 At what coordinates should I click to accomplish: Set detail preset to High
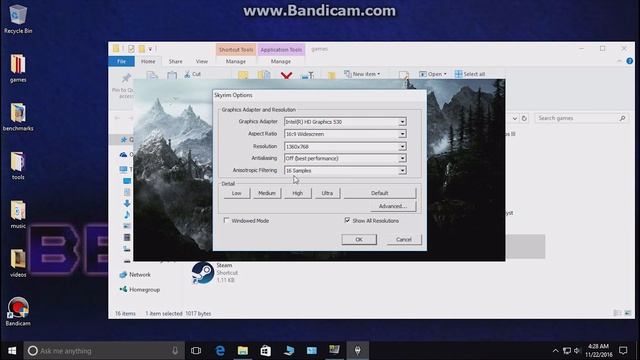[298, 193]
